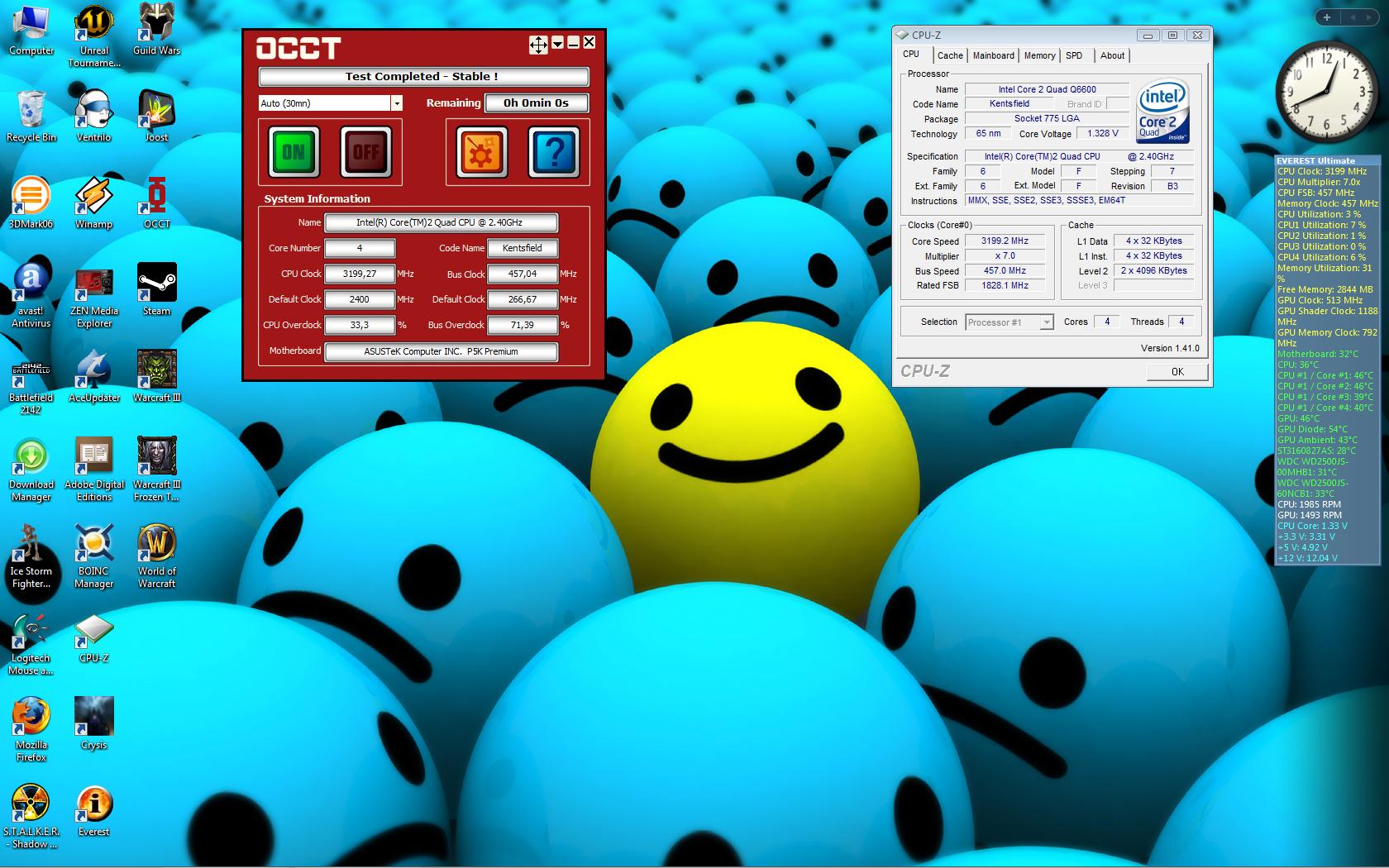Click CPU-Z Core Speed value 3199.2 MHz
This screenshot has height=868, width=1389.
(x=1005, y=241)
